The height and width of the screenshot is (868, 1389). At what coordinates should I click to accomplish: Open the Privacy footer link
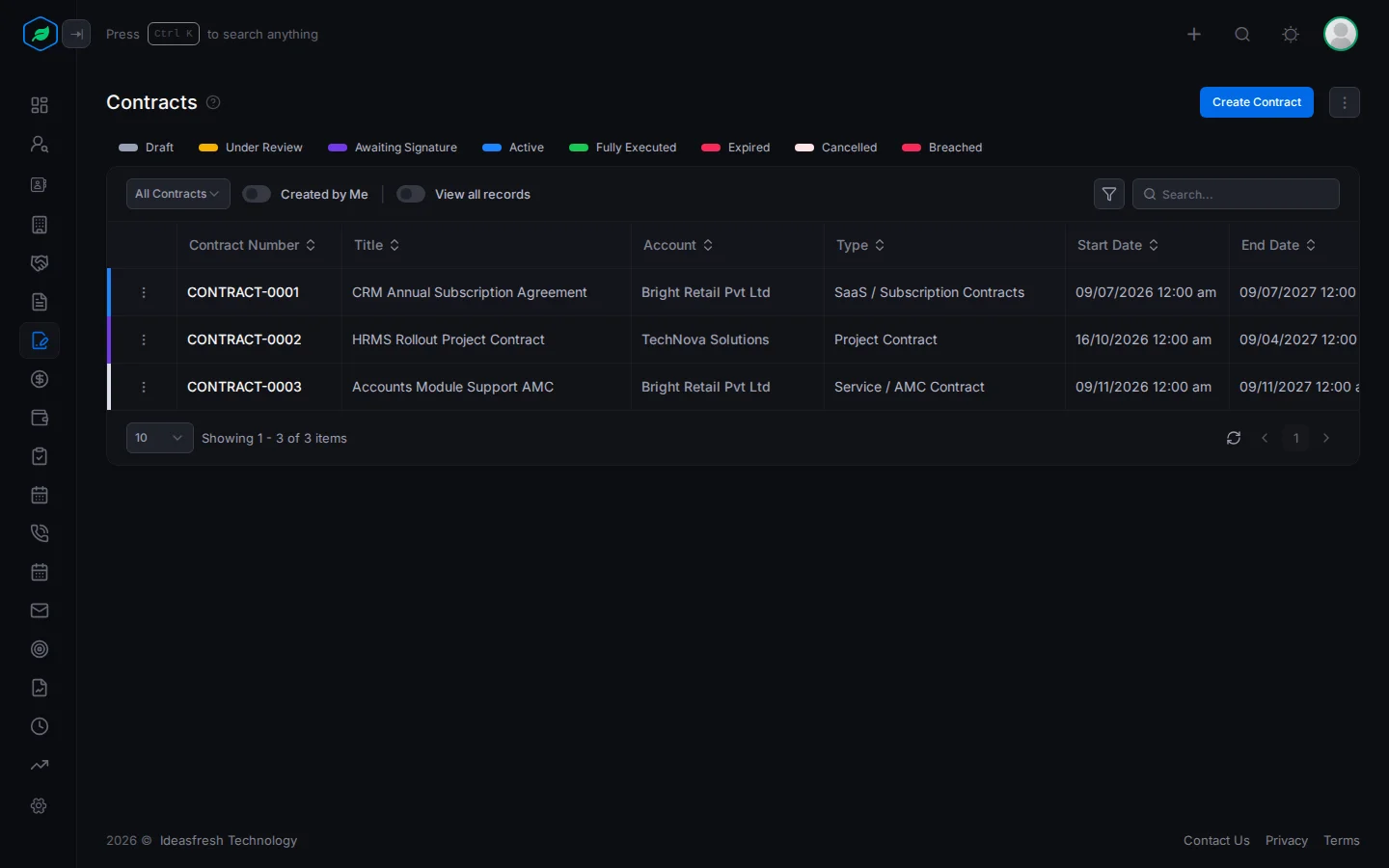pyautogui.click(x=1287, y=841)
